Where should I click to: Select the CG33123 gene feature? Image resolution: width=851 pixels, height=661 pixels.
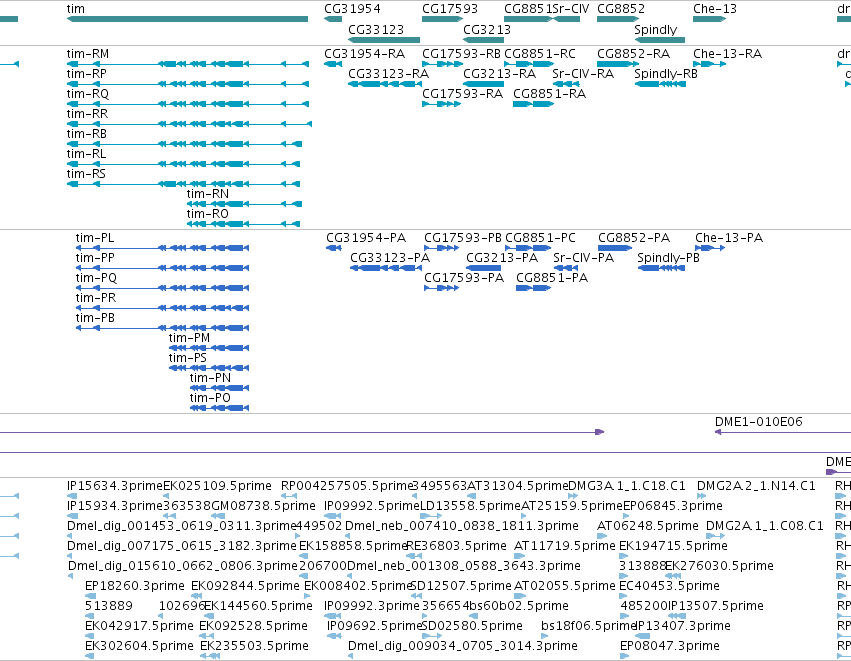(384, 40)
